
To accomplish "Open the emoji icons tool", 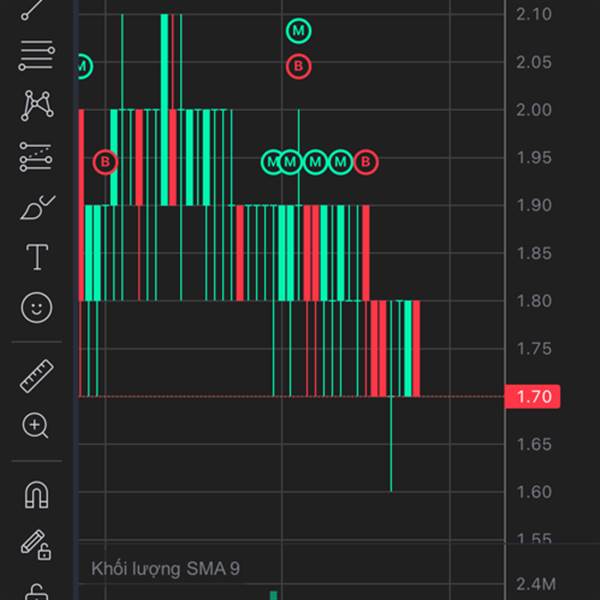I will 36,307.
